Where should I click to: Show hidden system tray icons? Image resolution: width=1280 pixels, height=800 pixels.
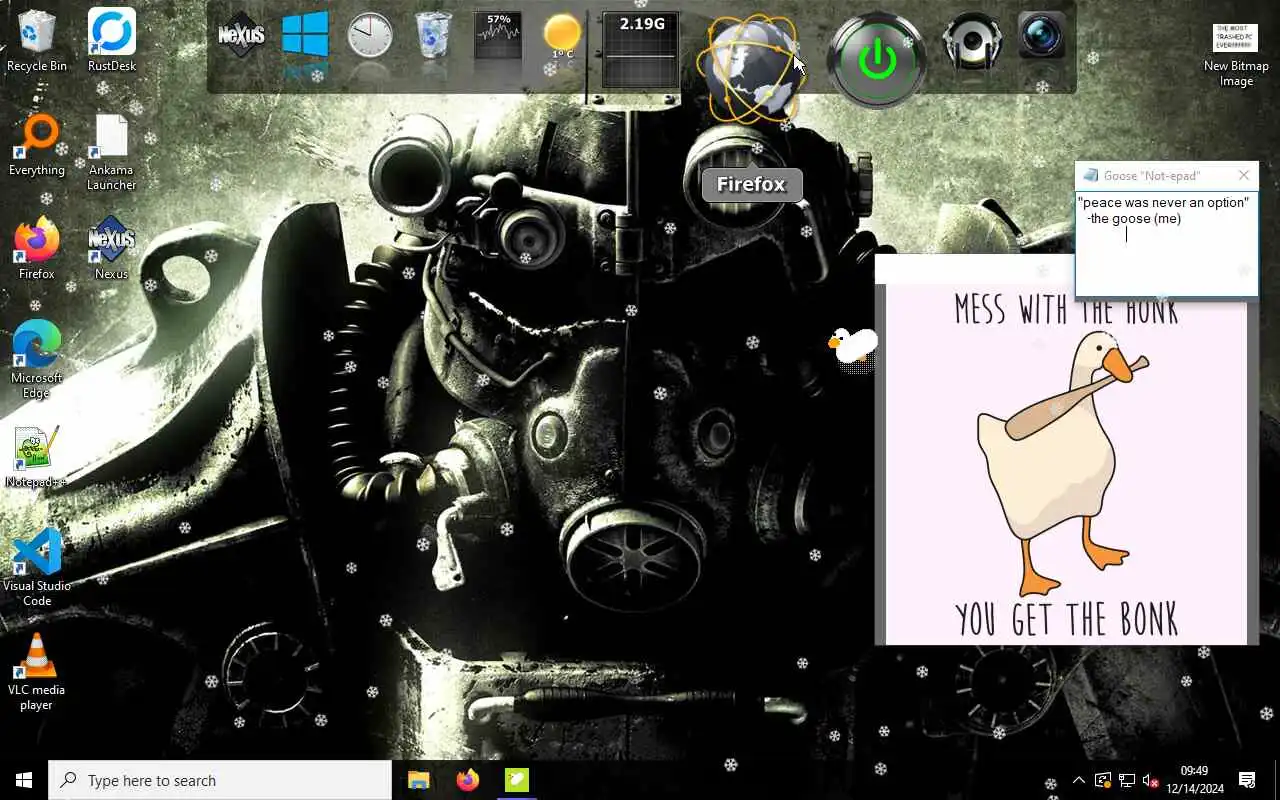(1078, 780)
